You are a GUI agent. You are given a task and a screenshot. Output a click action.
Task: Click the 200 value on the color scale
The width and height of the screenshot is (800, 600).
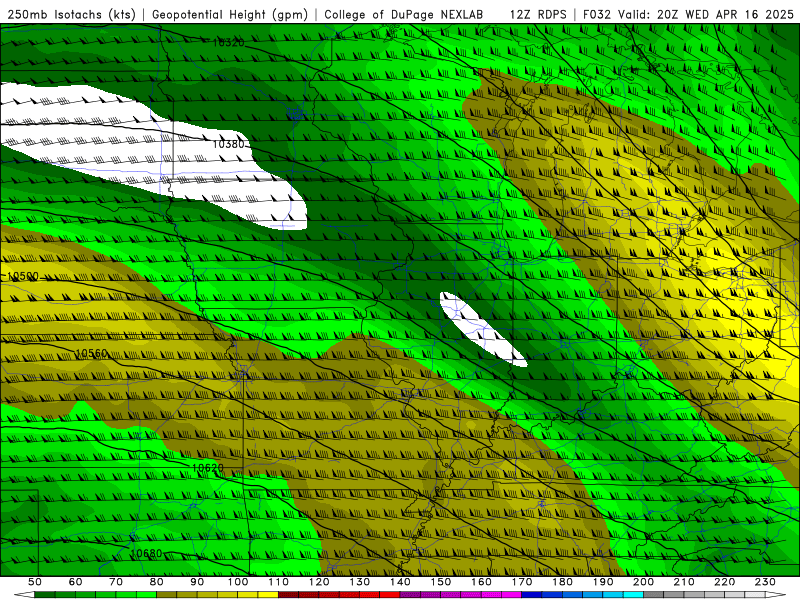tap(643, 582)
